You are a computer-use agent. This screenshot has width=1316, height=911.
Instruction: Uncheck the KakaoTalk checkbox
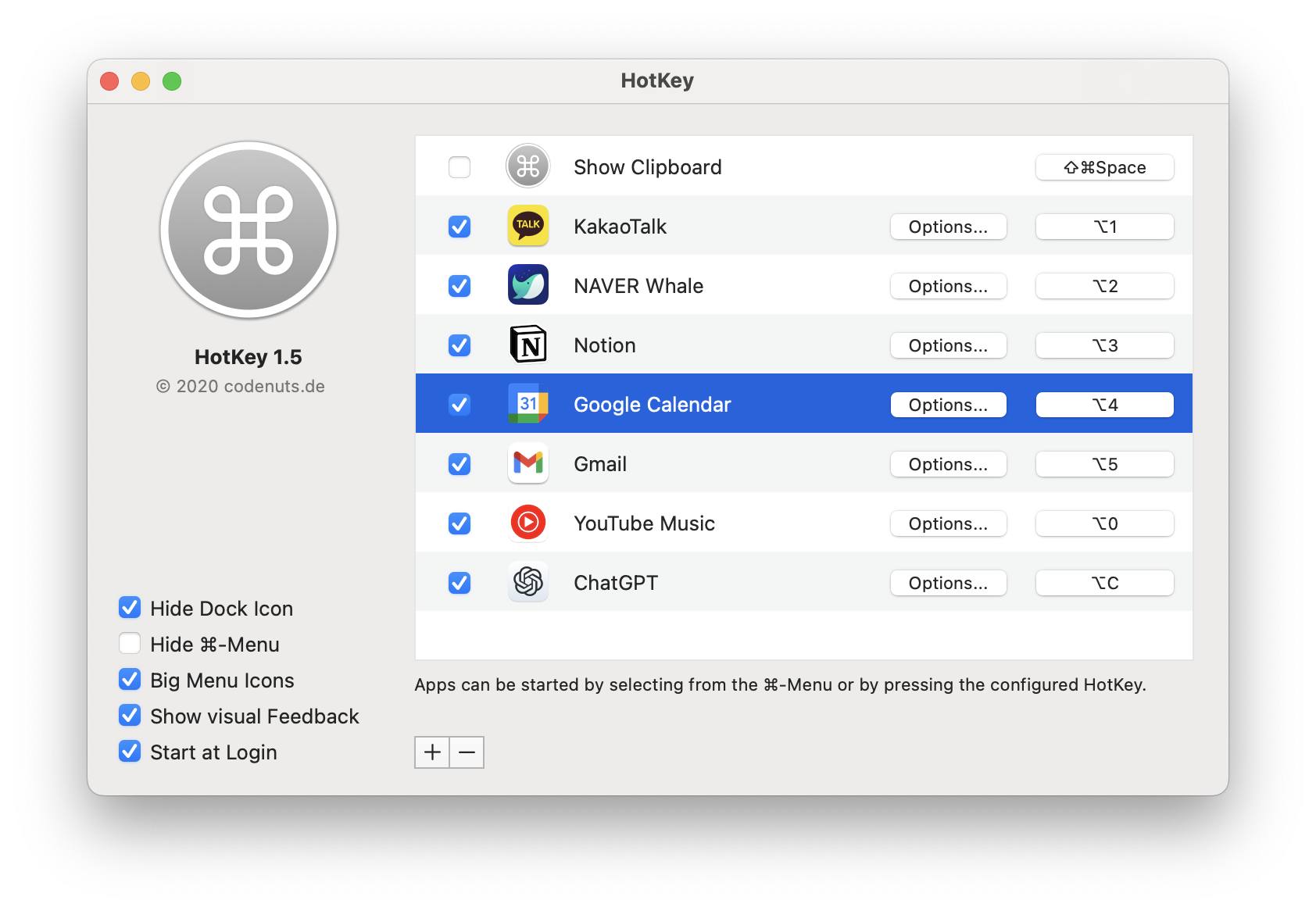point(460,227)
